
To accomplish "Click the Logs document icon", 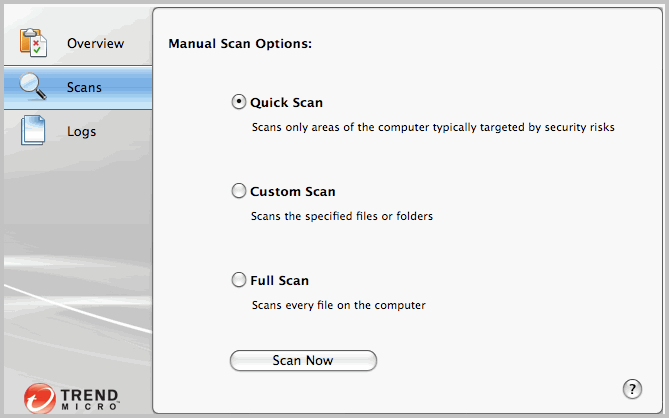I will tap(34, 132).
